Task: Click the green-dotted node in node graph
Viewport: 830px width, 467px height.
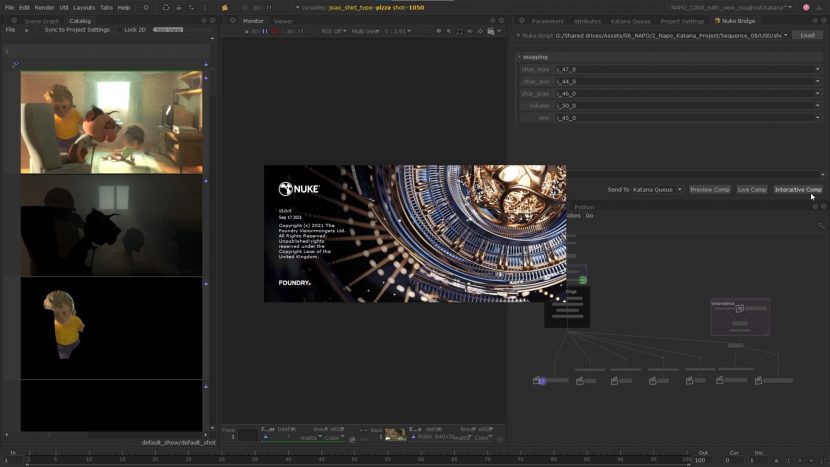Action: coord(581,280)
